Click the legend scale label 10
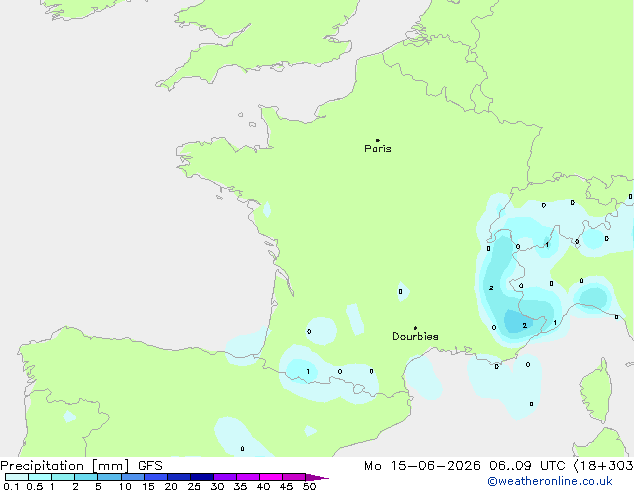The image size is (634, 490). click(x=125, y=486)
